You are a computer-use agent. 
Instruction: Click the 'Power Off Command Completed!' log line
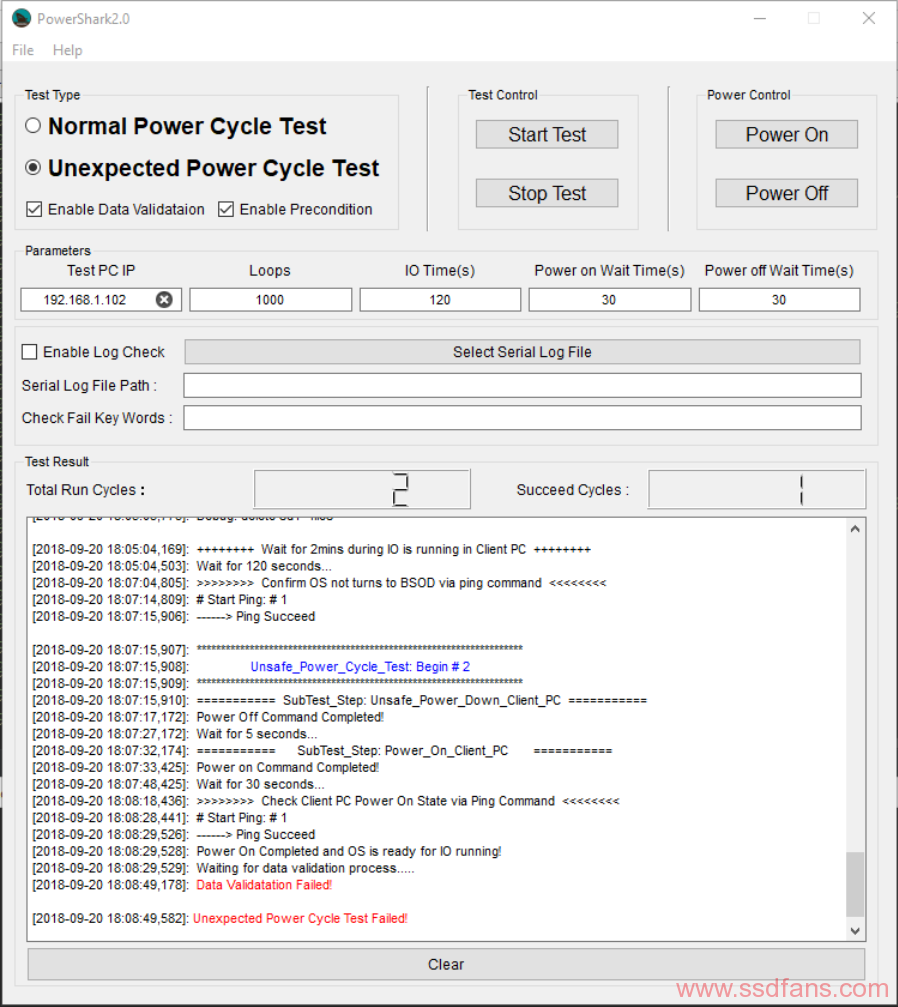tap(290, 717)
